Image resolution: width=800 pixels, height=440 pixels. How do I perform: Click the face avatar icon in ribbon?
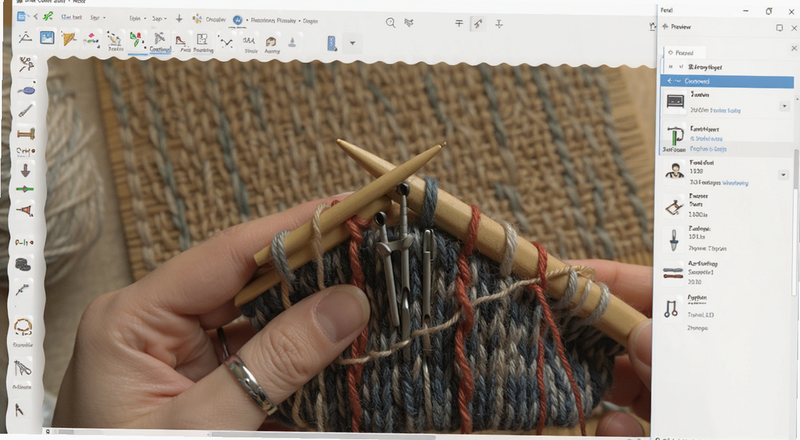(271, 42)
